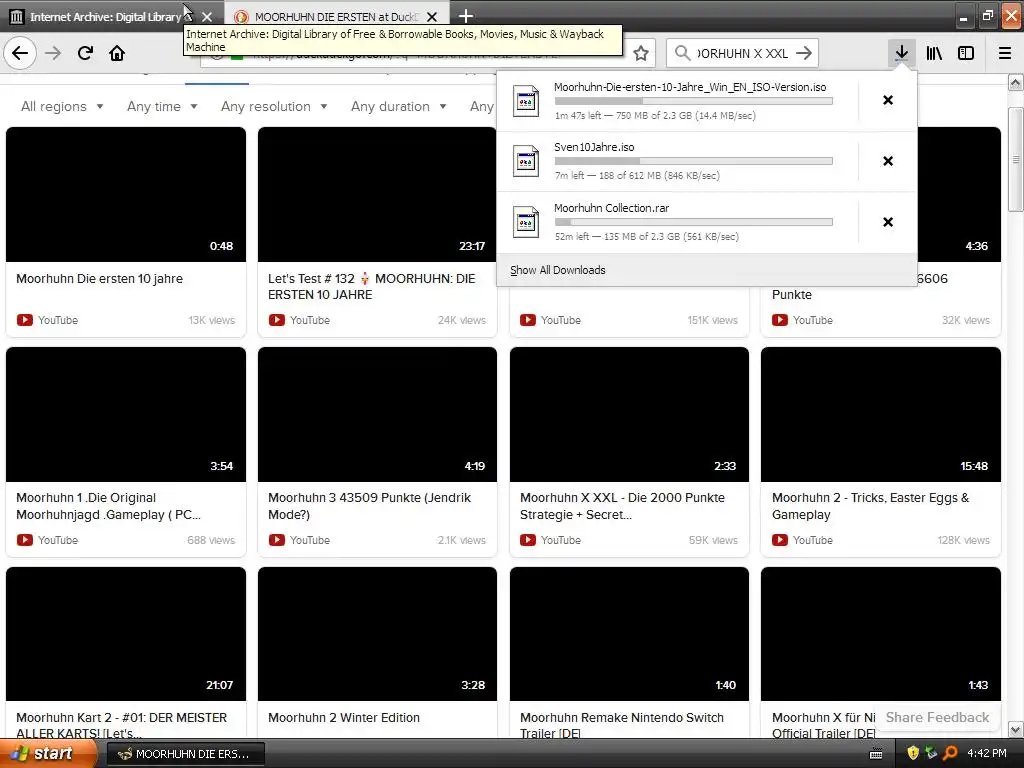This screenshot has width=1024, height=768.
Task: Click Show All Downloads
Action: coord(558,270)
